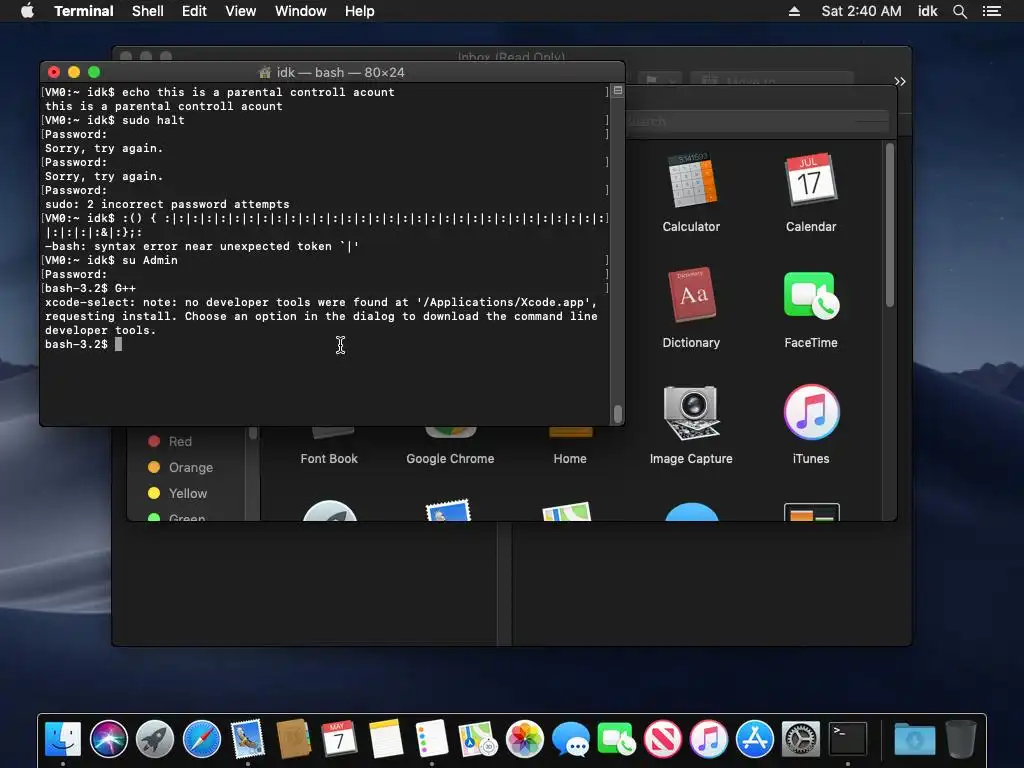The image size is (1024, 768).
Task: Select the Google Chrome label in Finder
Action: point(450,458)
